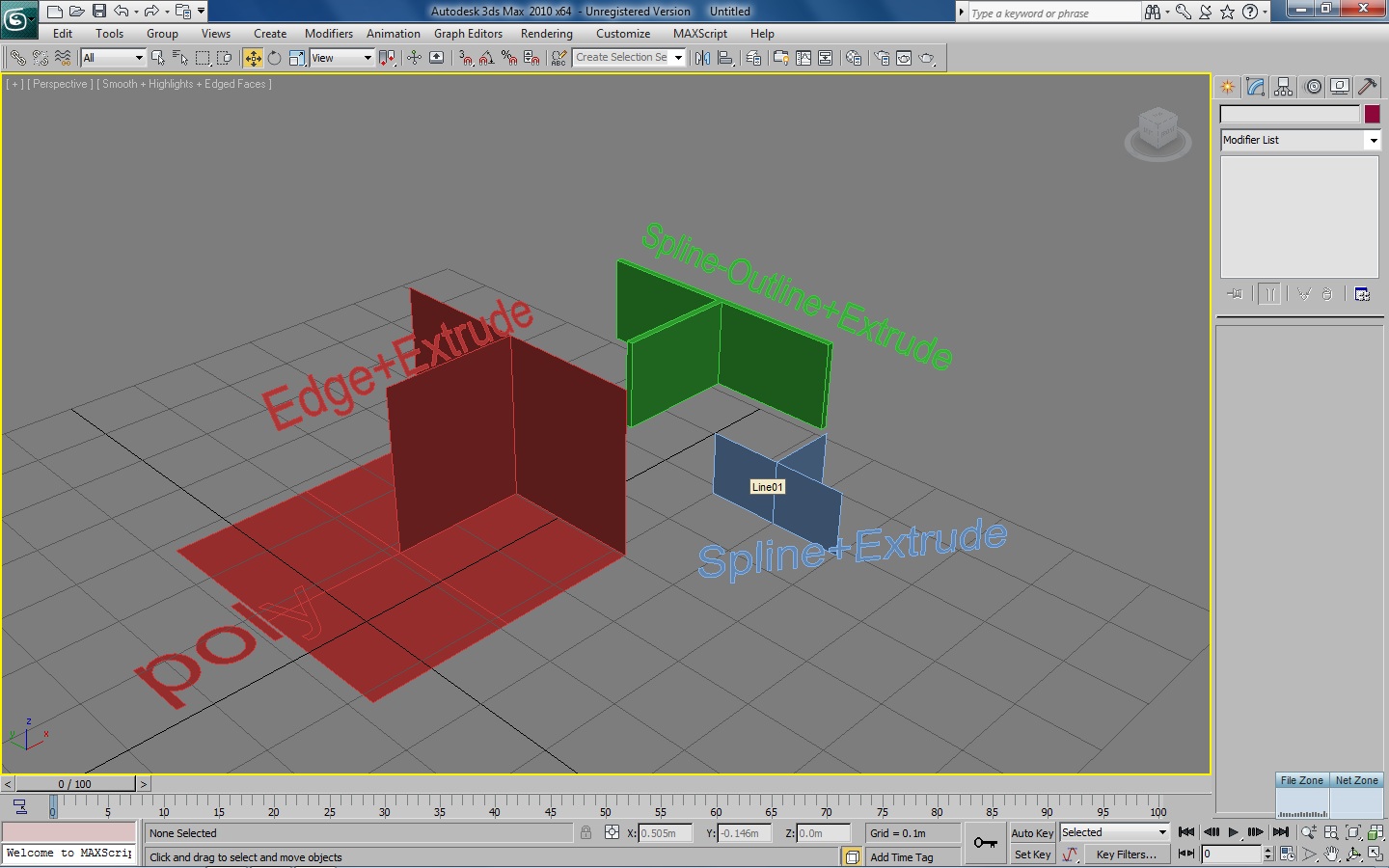1389x868 pixels.
Task: Open the Align tool
Action: tap(725, 58)
